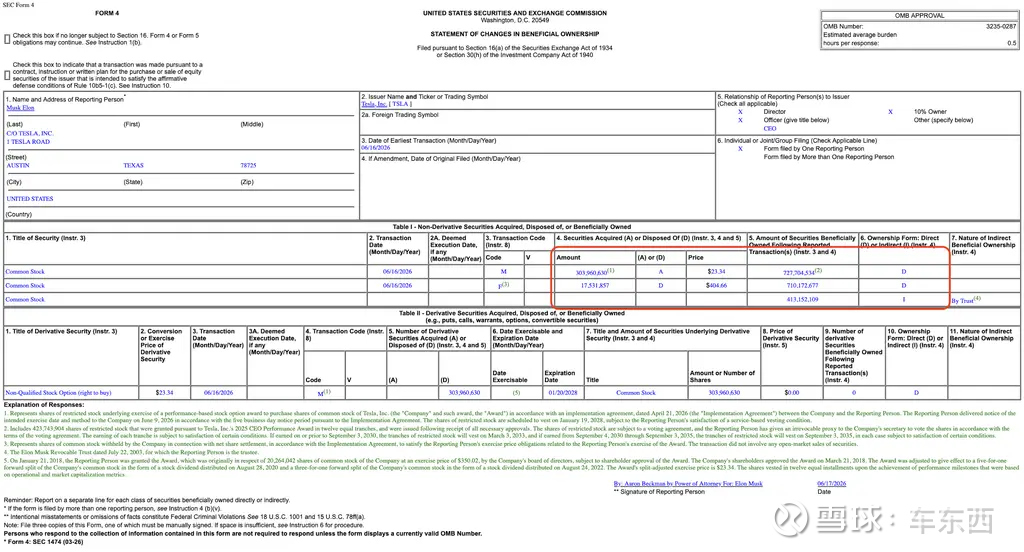The image size is (1024, 552).
Task: Click the $404.66 price value
Action: 716,285
